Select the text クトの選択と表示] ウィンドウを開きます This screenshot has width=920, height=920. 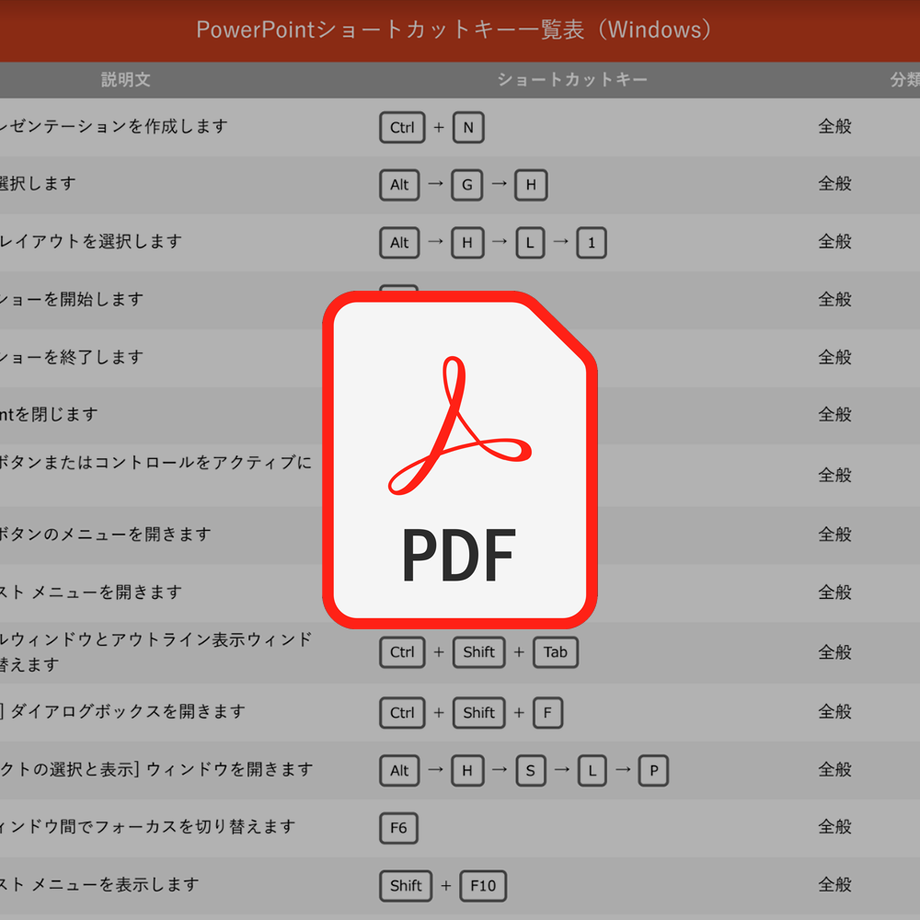coord(157,769)
